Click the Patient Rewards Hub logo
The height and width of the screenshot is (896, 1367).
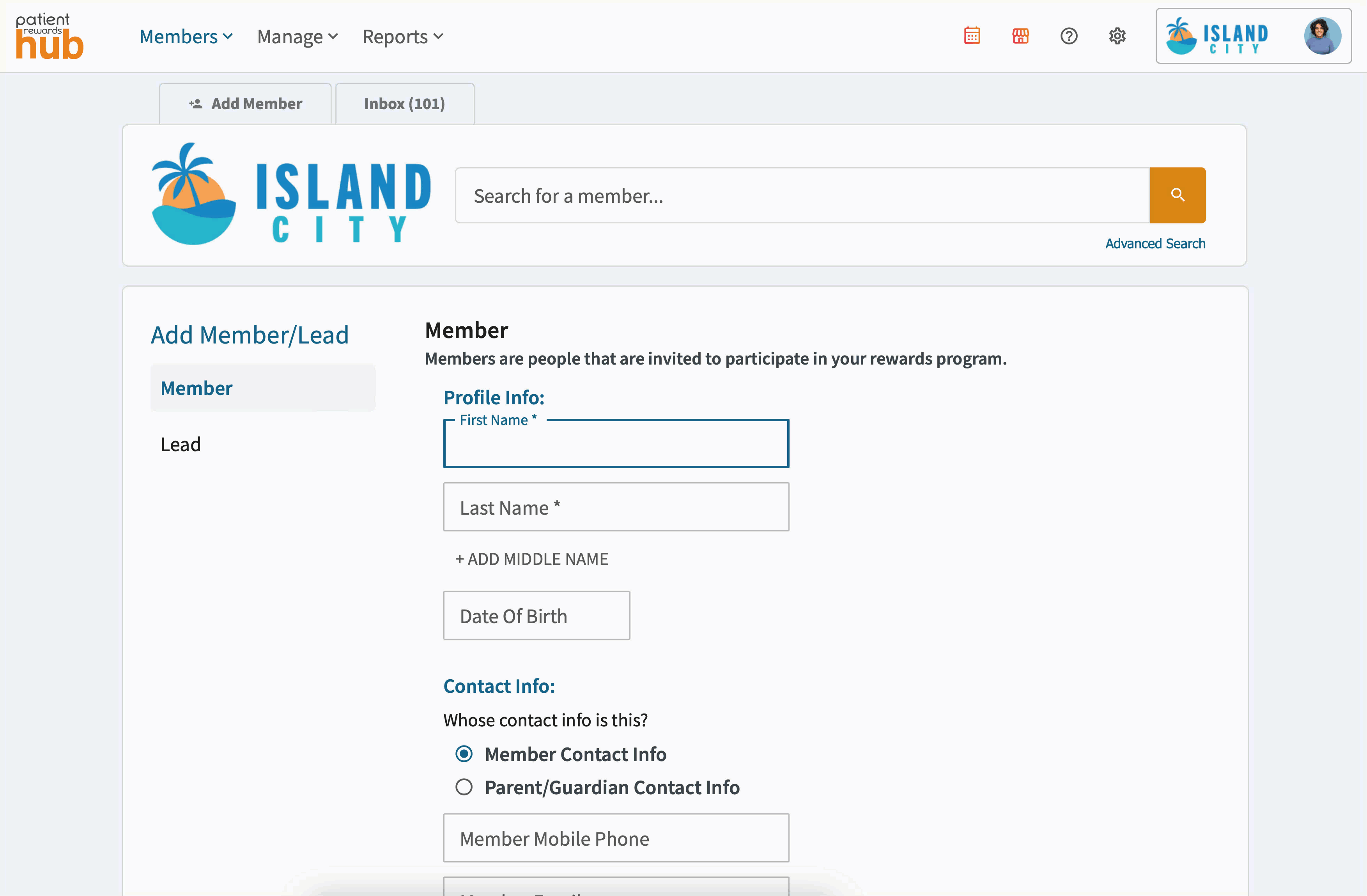(x=50, y=36)
